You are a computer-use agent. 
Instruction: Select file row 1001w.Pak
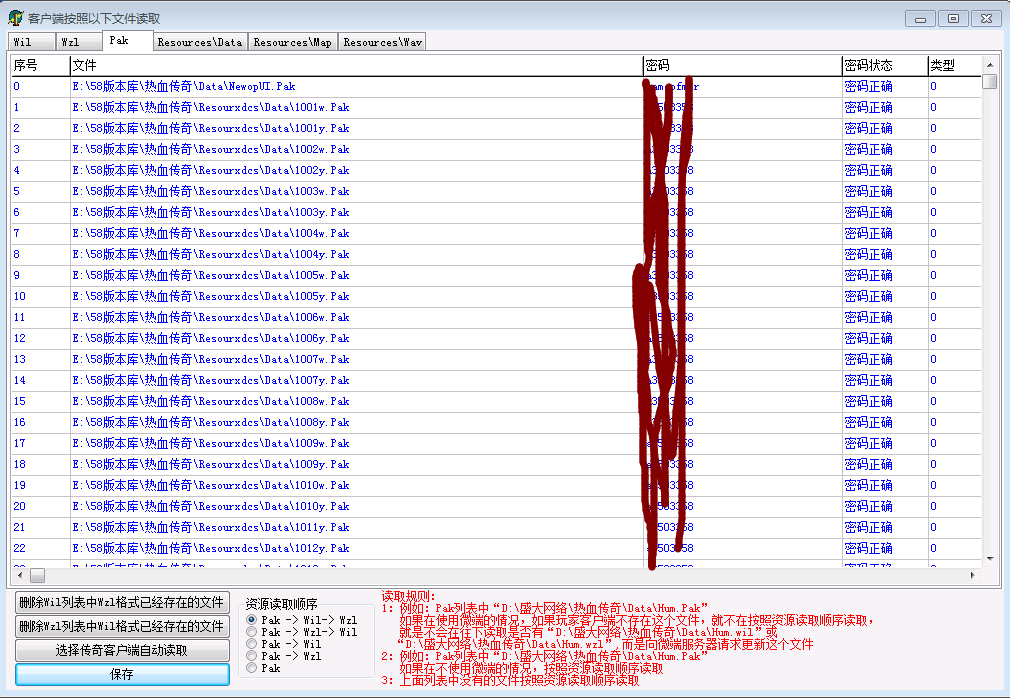(496, 108)
